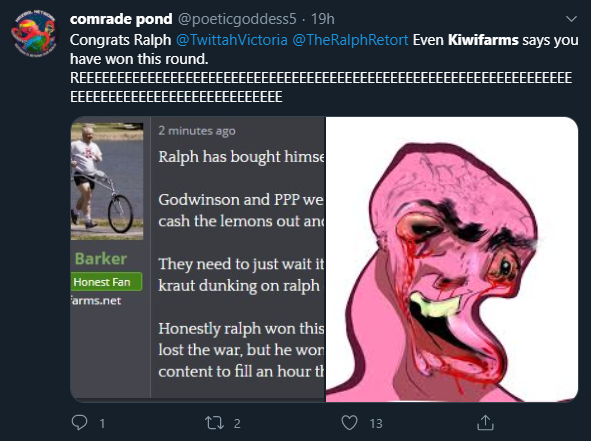Click the reply speech bubble icon

79,423
